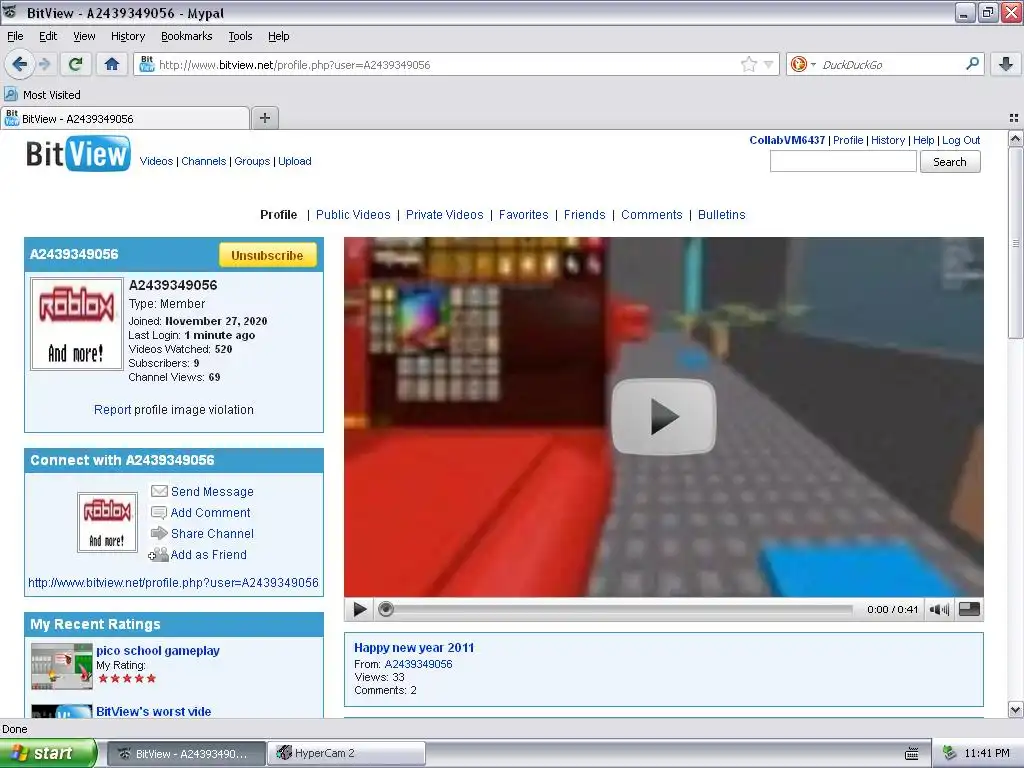1024x768 pixels.
Task: Click the Roblox profile avatar image
Action: pyautogui.click(x=76, y=324)
